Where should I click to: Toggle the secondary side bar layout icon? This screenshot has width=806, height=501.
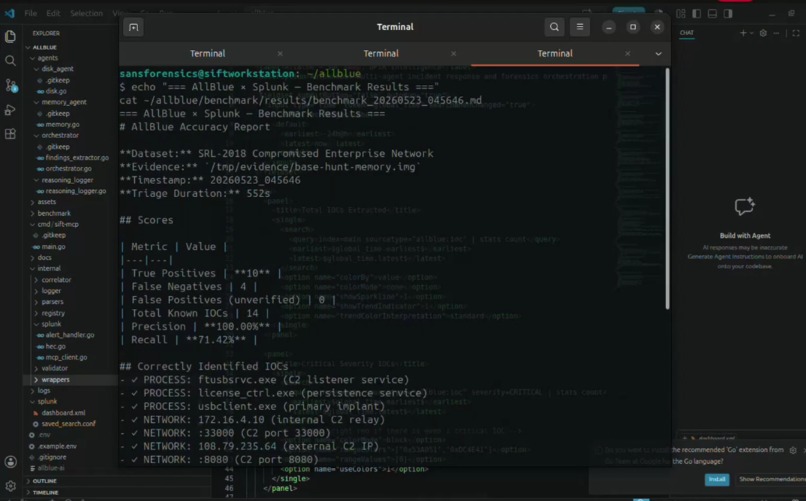tap(728, 13)
